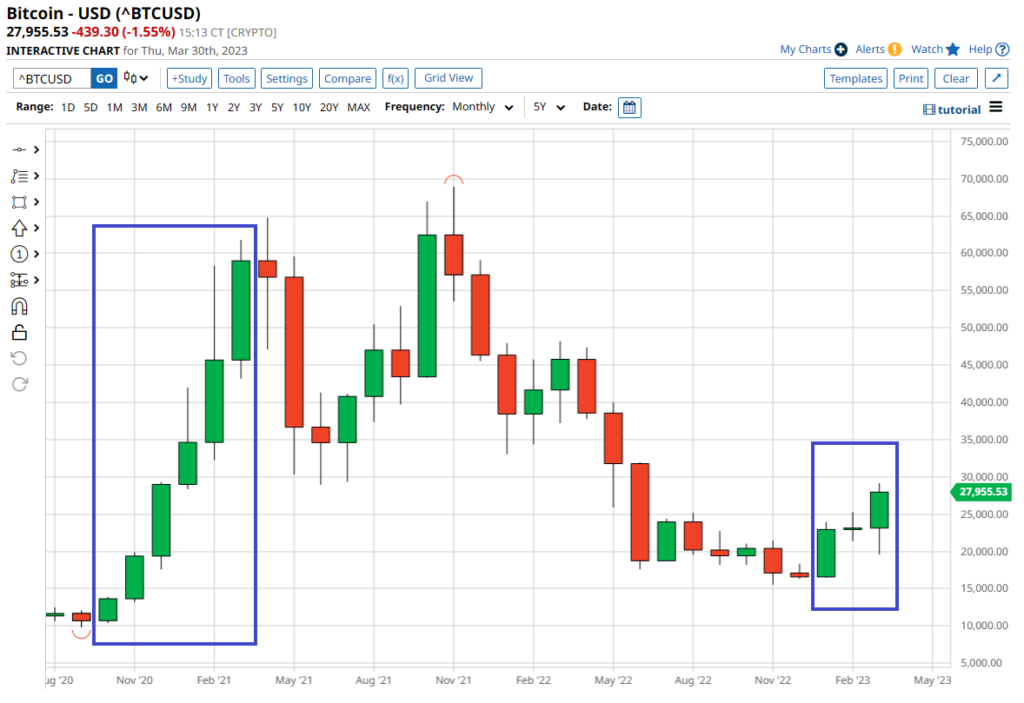This screenshot has height=703, width=1024.
Task: Open chart Settings
Action: 287,78
